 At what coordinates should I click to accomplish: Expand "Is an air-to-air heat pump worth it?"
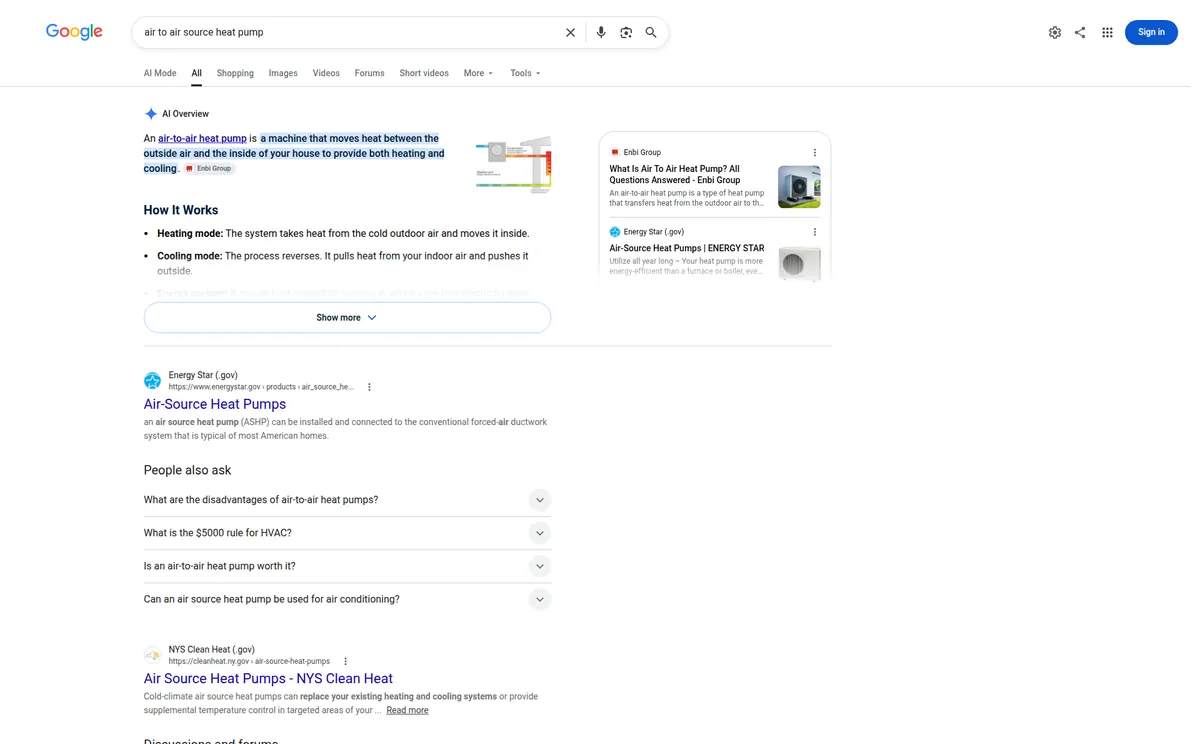(x=347, y=566)
